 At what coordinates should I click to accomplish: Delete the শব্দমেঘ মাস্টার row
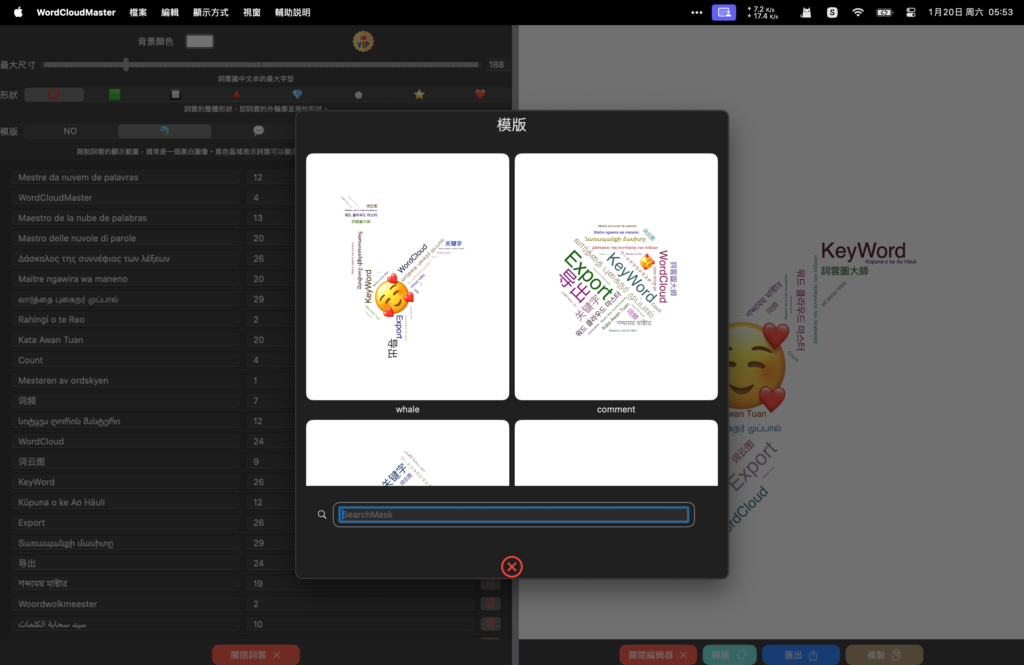[490, 583]
